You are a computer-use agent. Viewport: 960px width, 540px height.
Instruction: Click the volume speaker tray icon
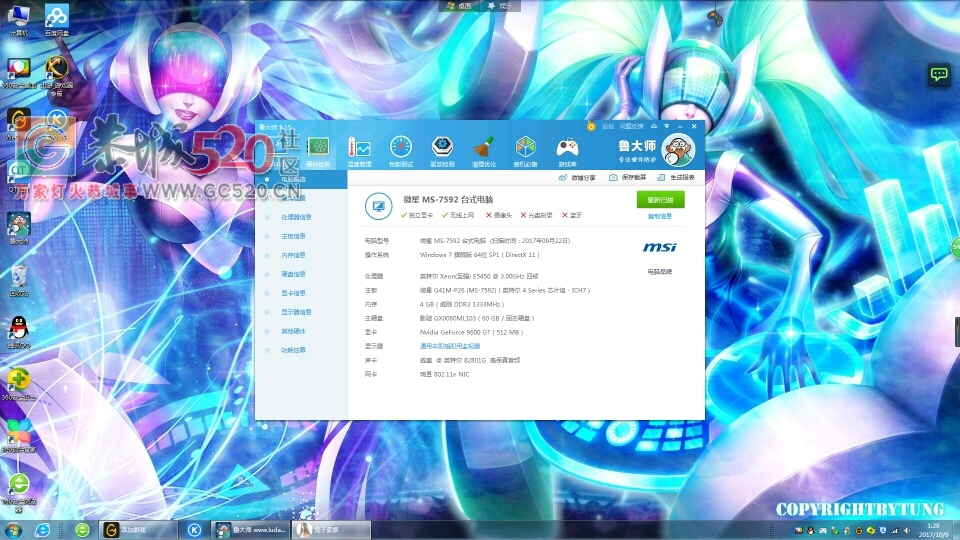point(907,531)
